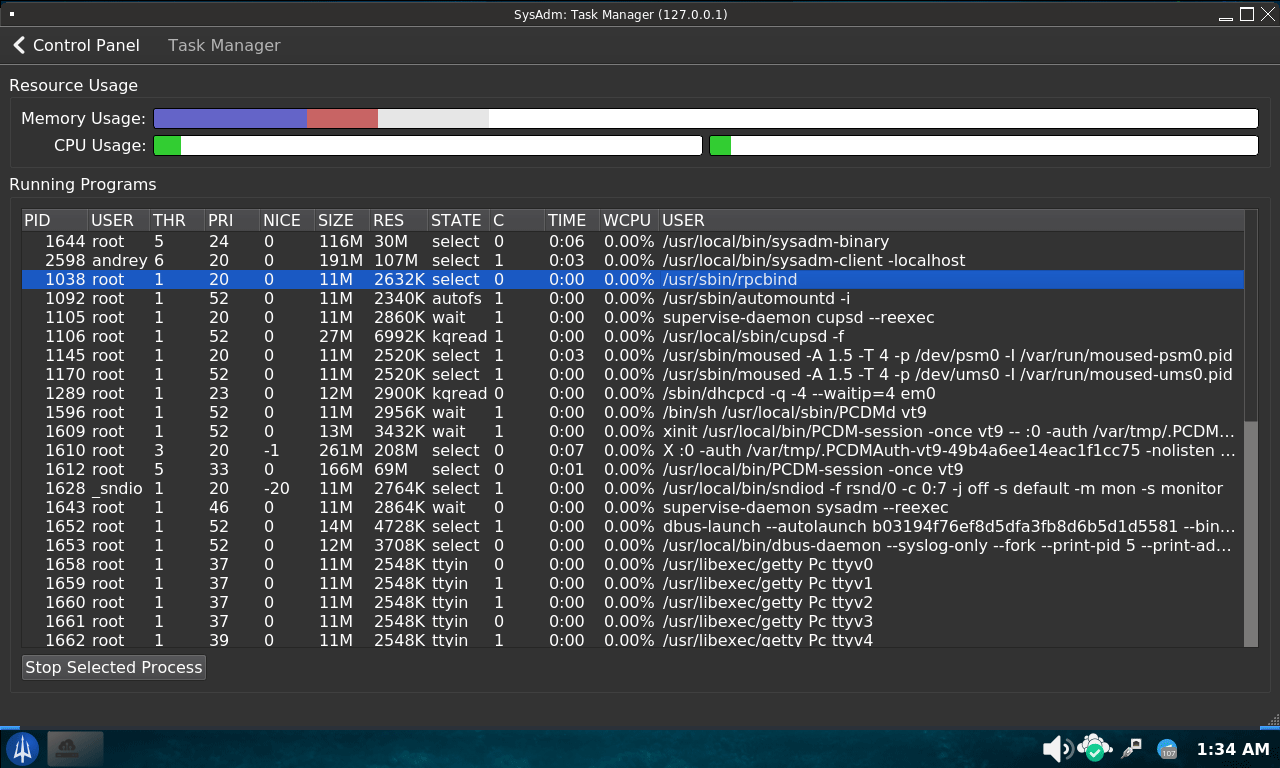This screenshot has width=1280, height=768.
Task: Click the Memory Usage progress bar
Action: click(x=705, y=118)
